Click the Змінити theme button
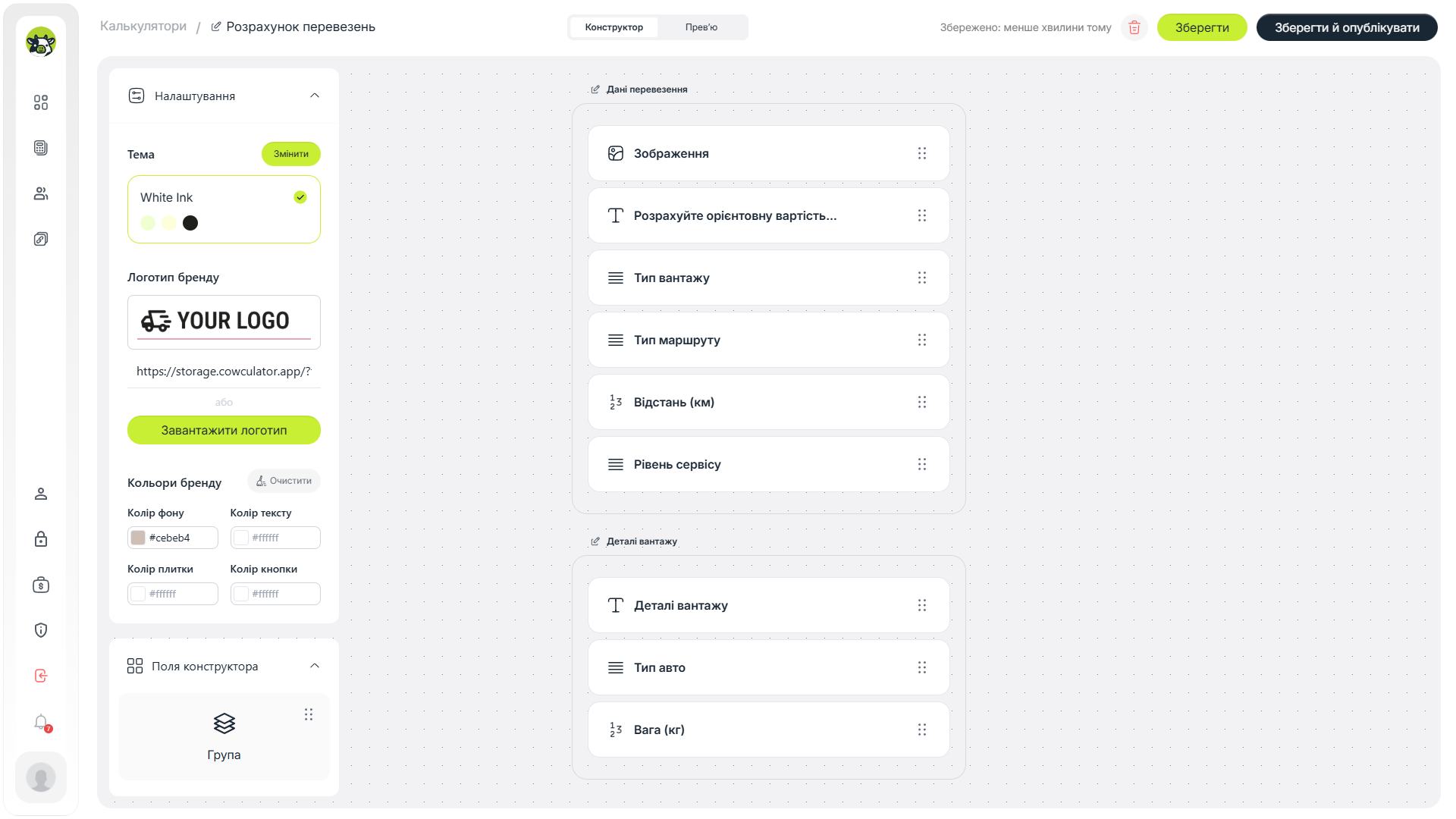Viewport: 1456px width, 819px height. (x=291, y=154)
